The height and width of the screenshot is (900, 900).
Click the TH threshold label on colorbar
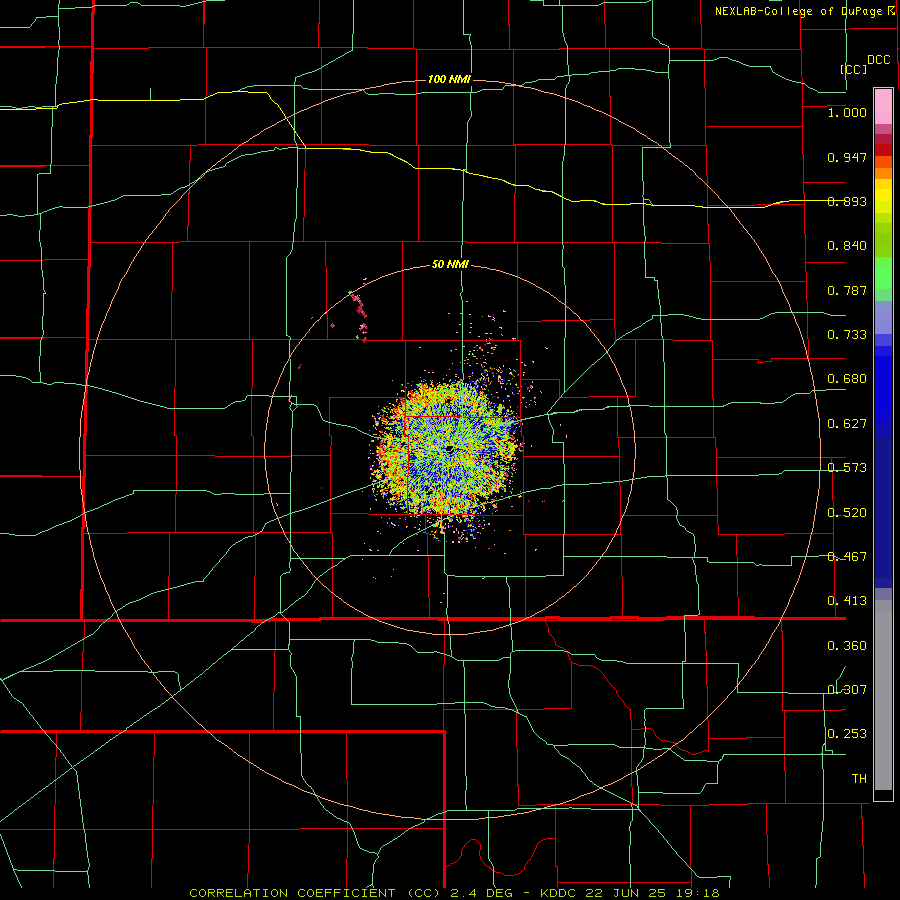point(859,779)
